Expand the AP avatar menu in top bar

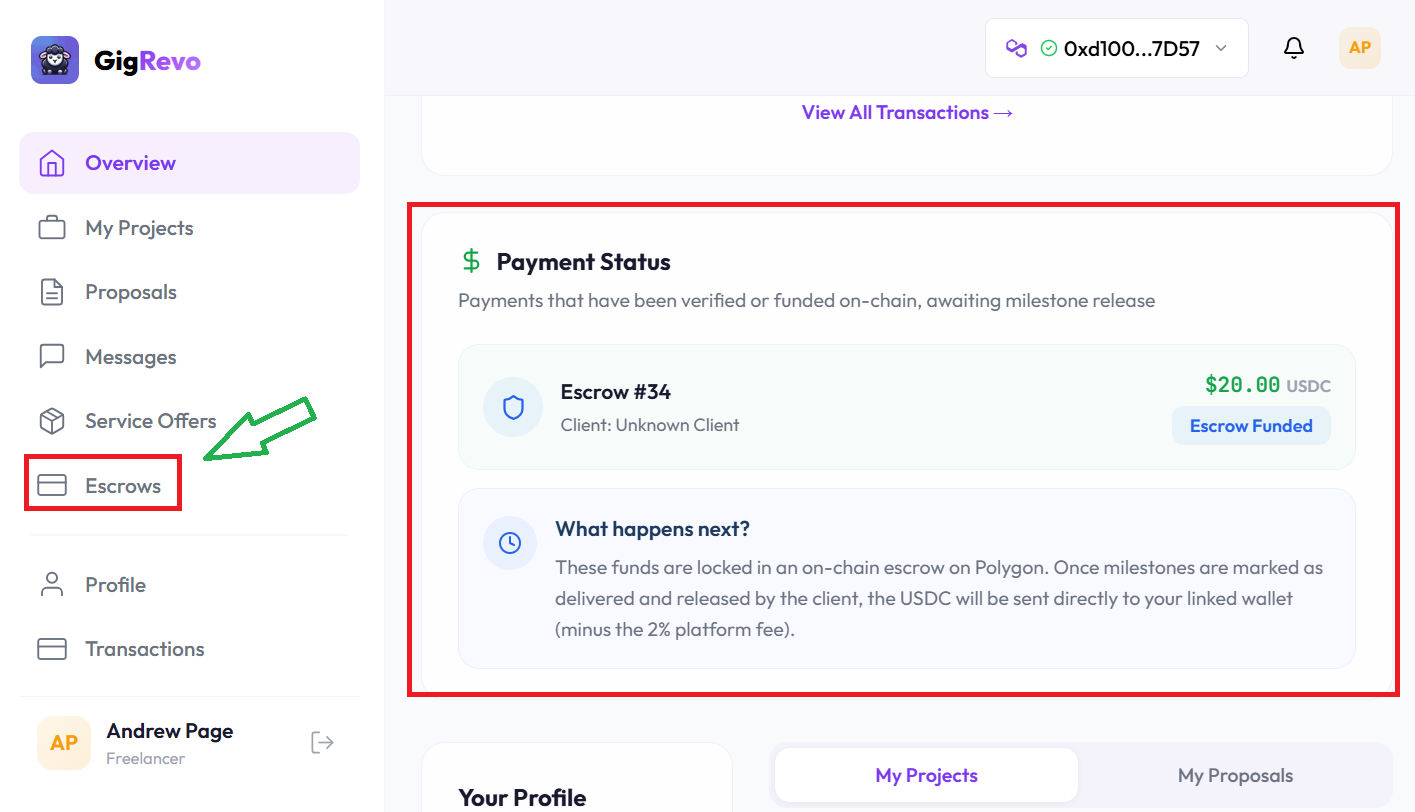click(1359, 47)
